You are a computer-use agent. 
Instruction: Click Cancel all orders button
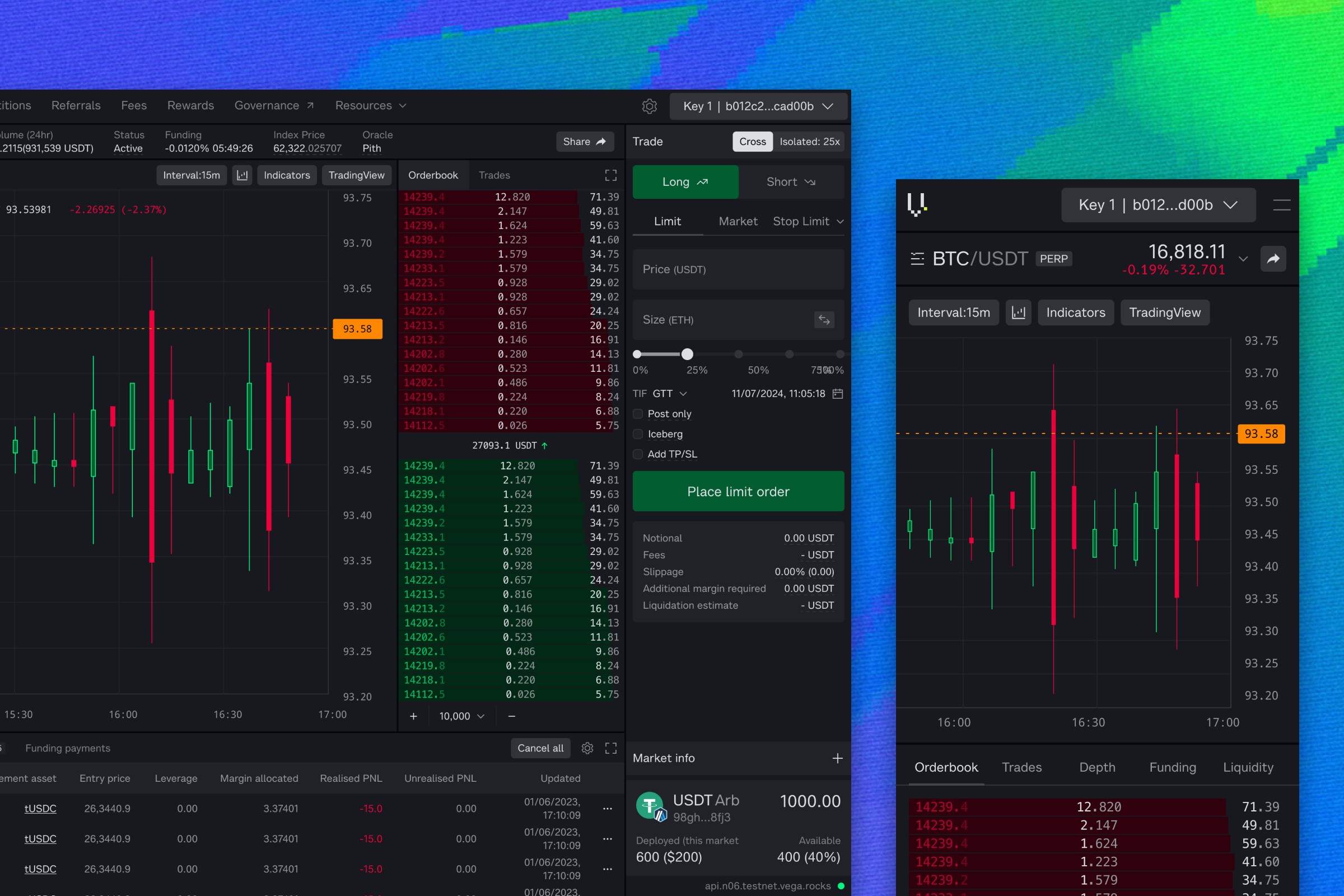[540, 748]
